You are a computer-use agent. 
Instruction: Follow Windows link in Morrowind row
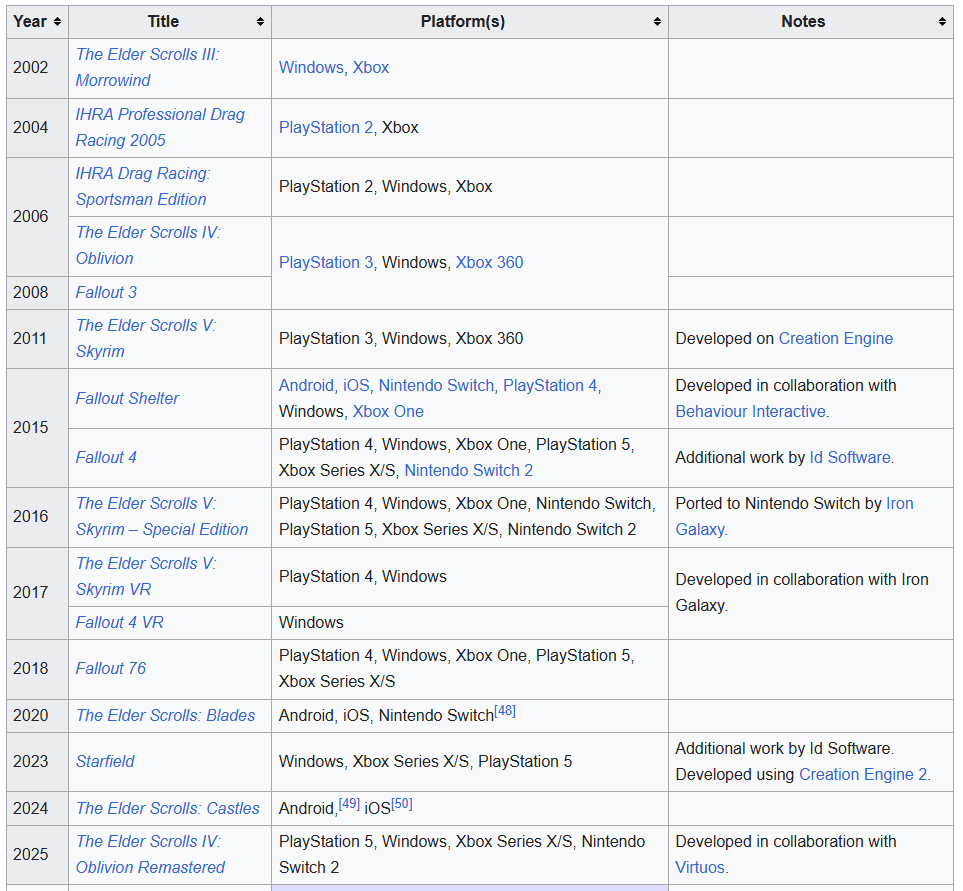tap(311, 68)
